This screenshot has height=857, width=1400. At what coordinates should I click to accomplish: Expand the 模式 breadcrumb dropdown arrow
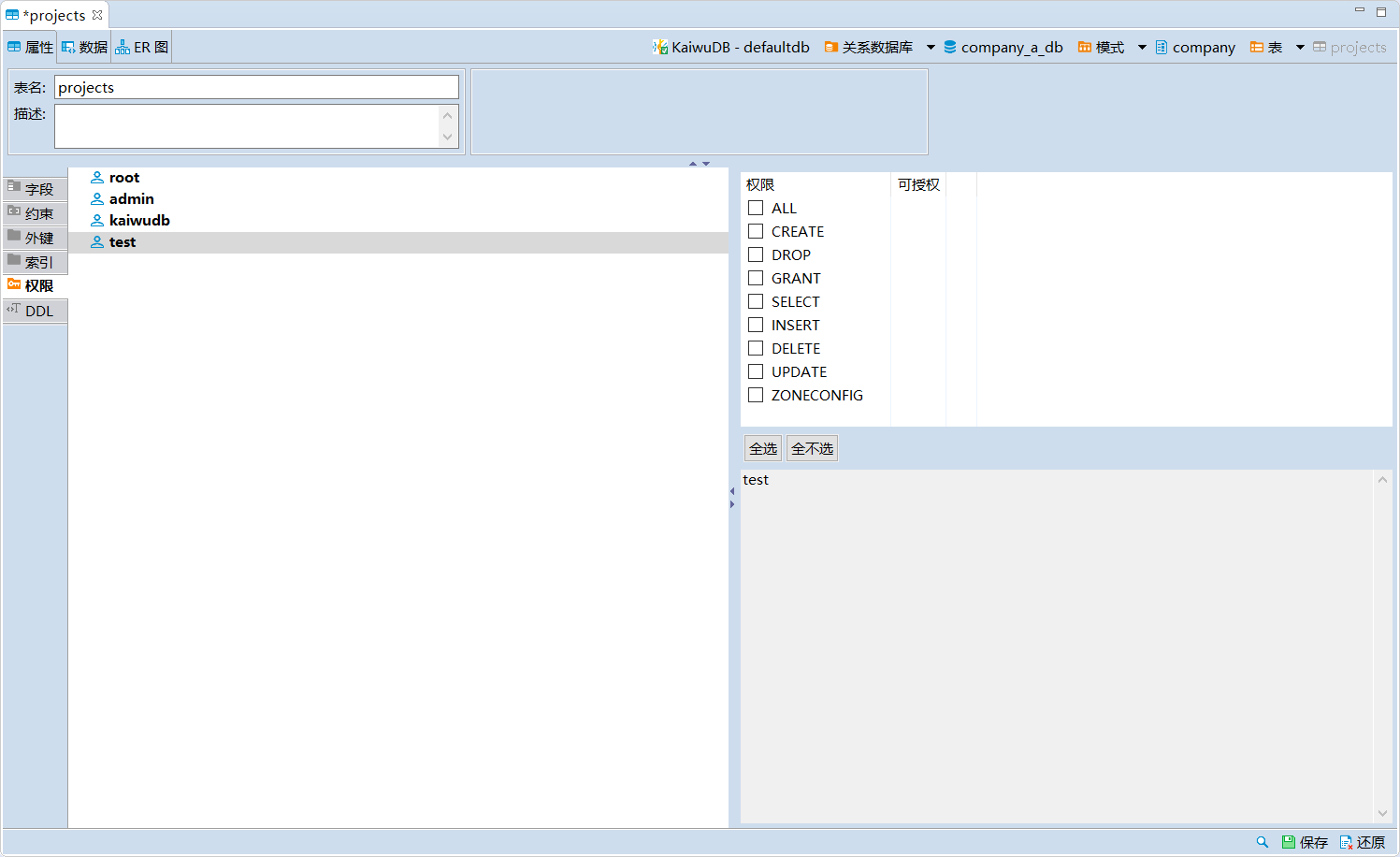coord(1142,47)
